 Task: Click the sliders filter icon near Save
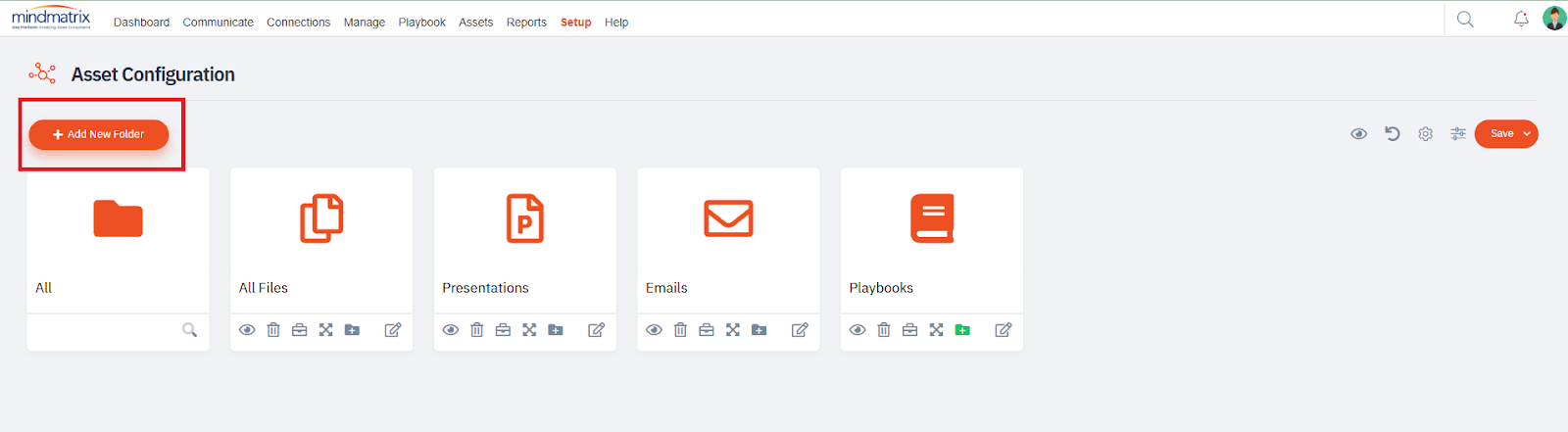(1458, 134)
